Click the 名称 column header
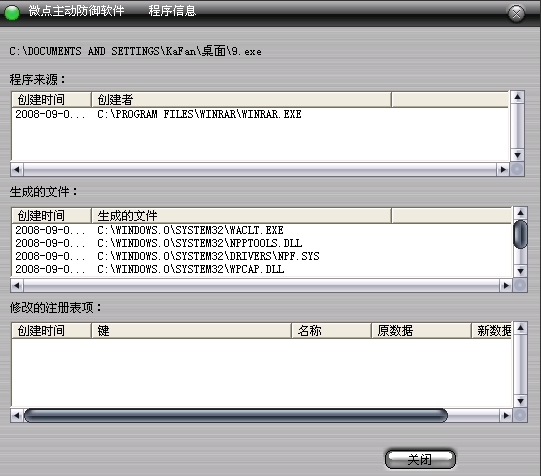The height and width of the screenshot is (476, 541). (332, 330)
